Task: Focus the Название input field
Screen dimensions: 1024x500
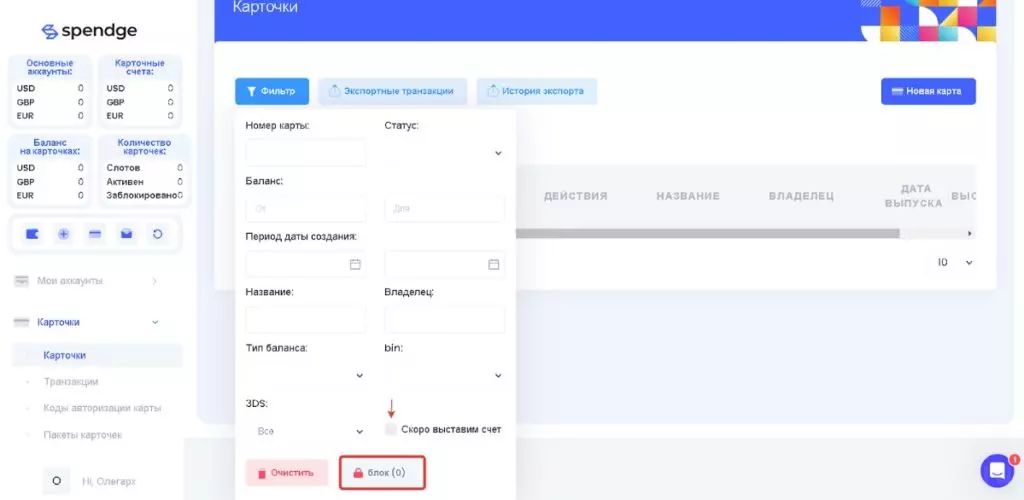Action: [306, 320]
